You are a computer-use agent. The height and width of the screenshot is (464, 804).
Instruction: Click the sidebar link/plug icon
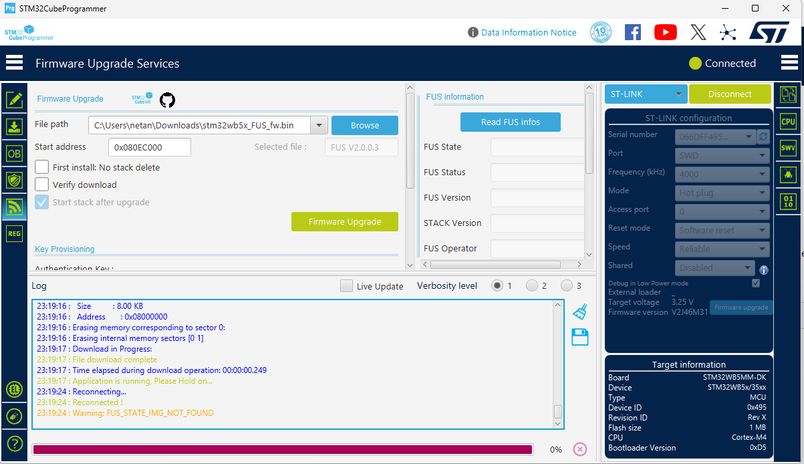click(14, 416)
